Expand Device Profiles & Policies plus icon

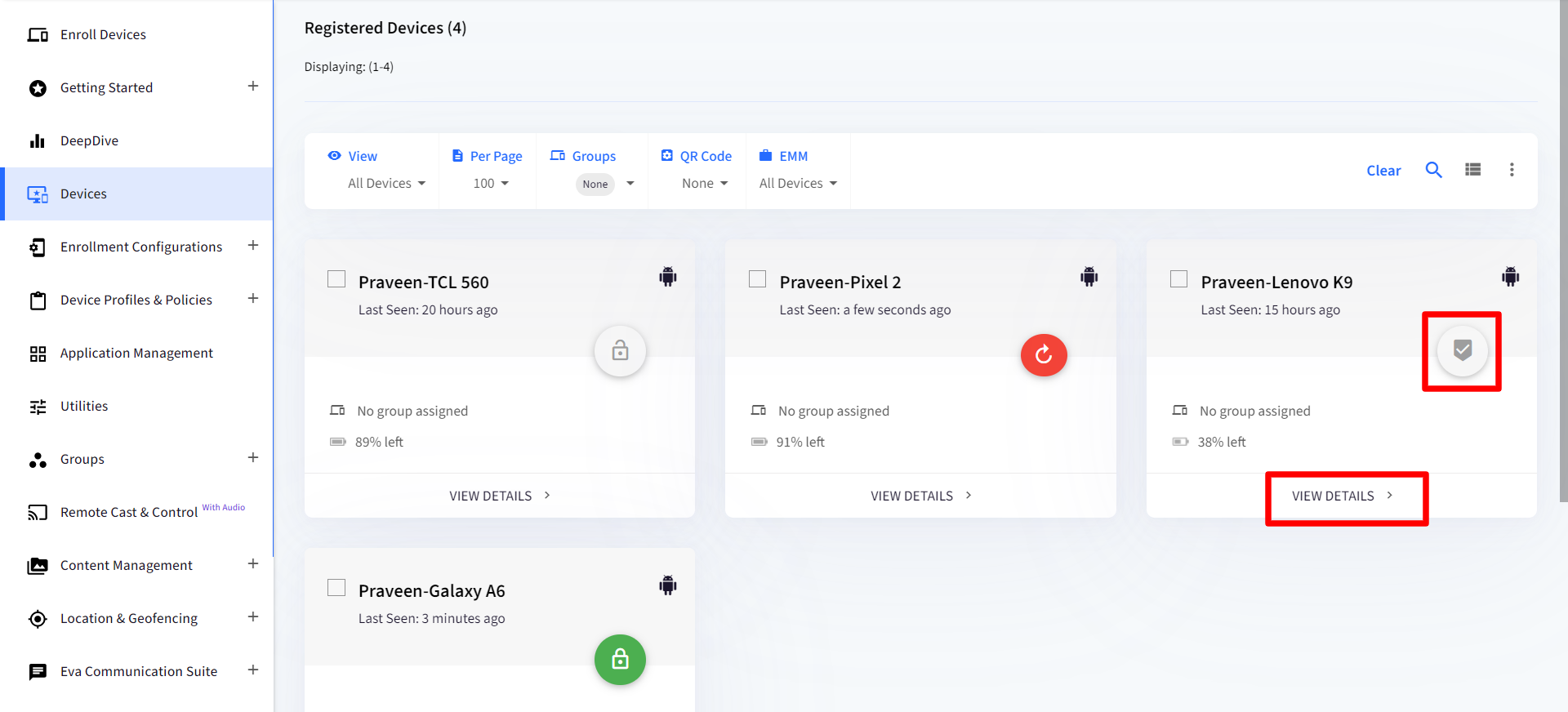[x=253, y=298]
